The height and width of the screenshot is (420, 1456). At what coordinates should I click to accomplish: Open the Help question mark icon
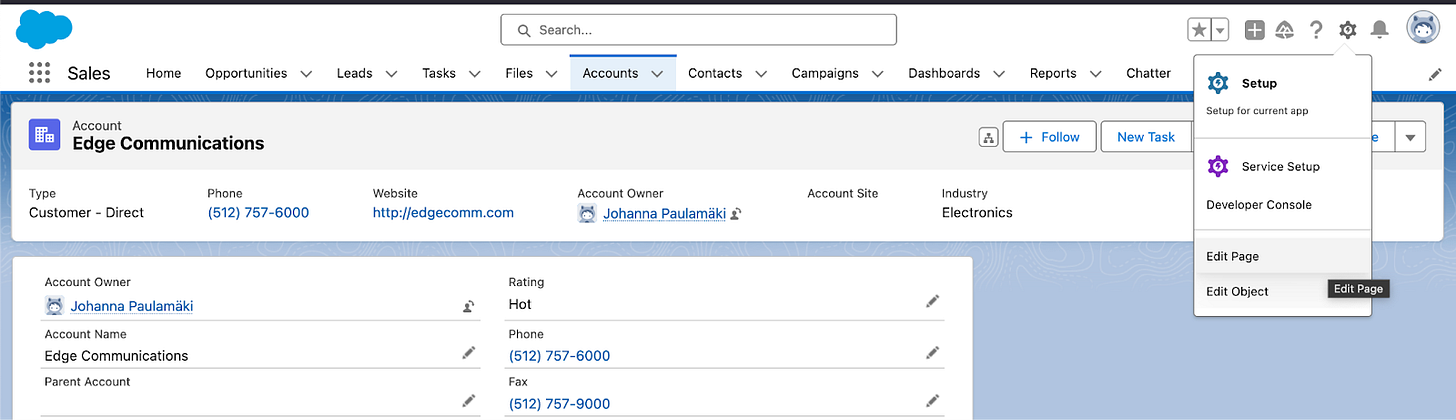pyautogui.click(x=1316, y=30)
